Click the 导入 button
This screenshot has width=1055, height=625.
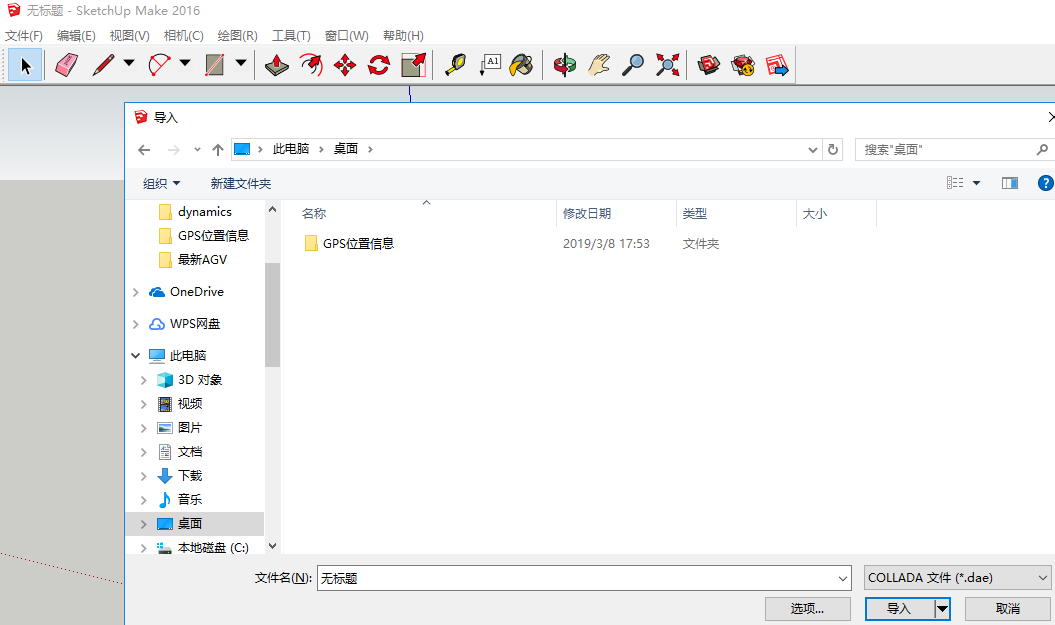pos(900,609)
